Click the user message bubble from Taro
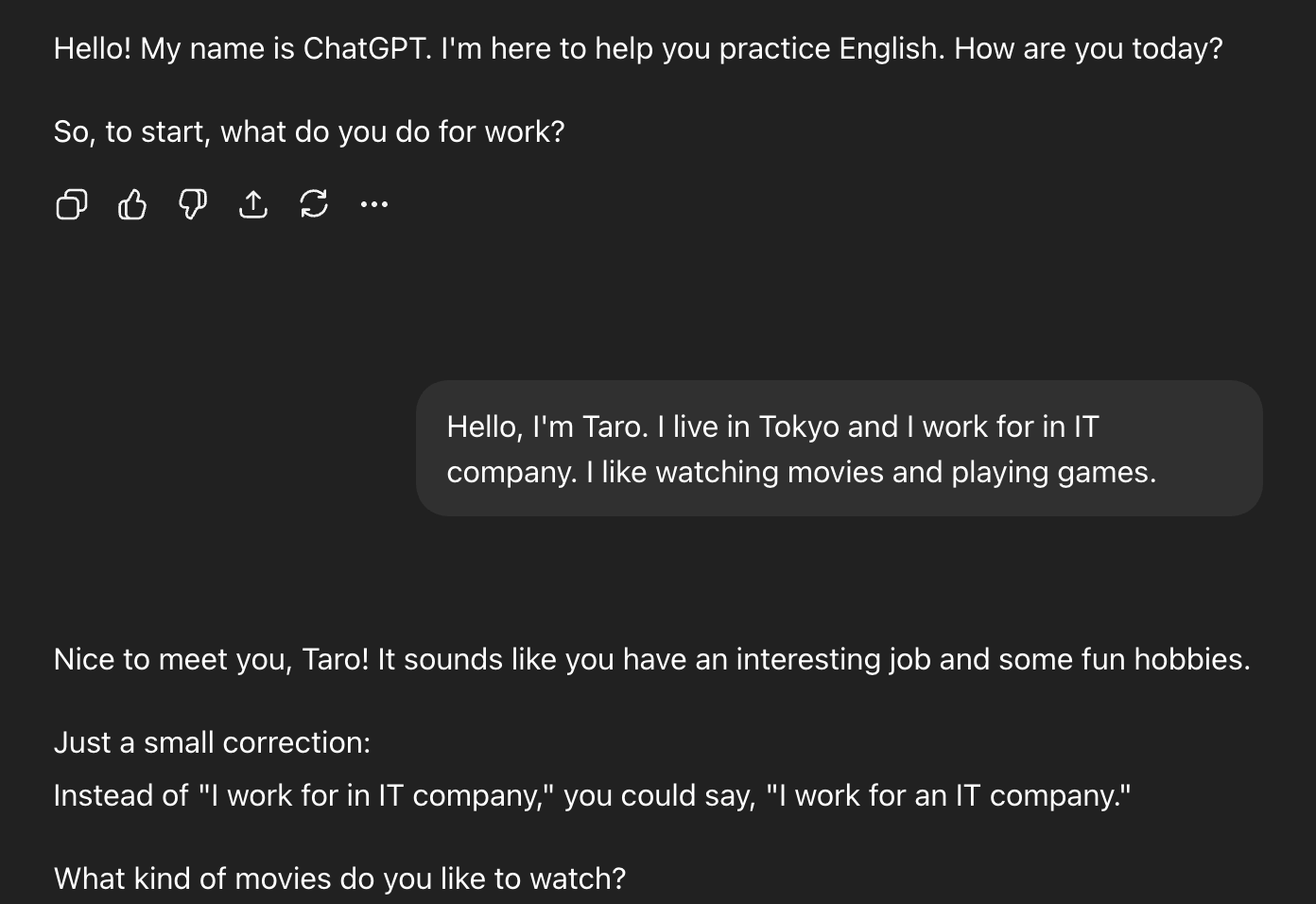This screenshot has width=1316, height=904. pyautogui.click(x=838, y=448)
